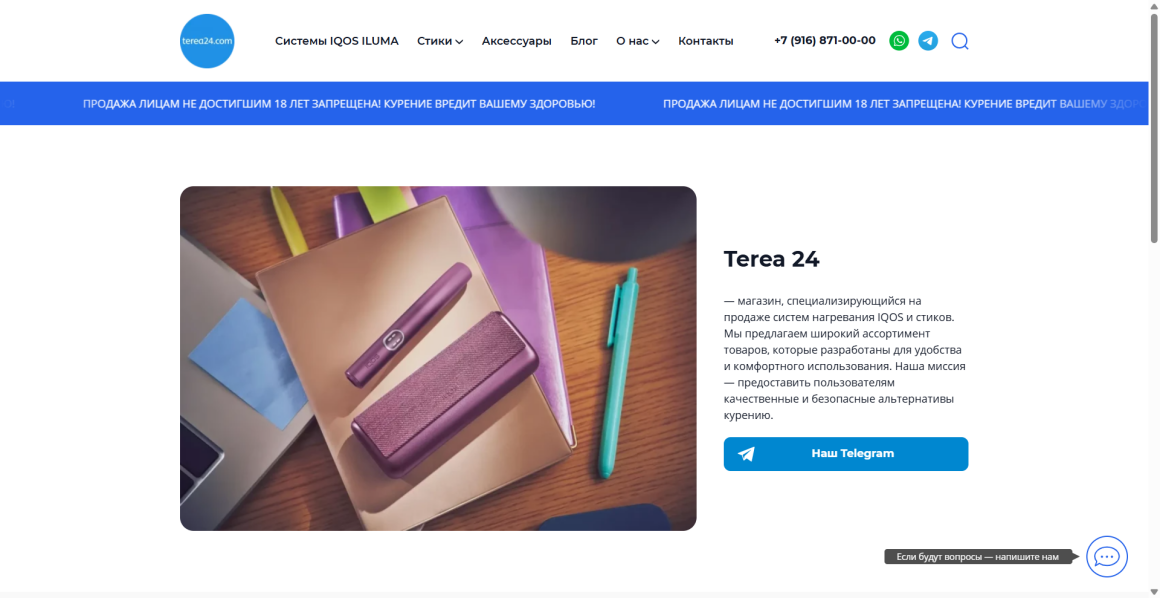Viewport: 1160px width, 598px height.
Task: Click the Наш Telegram button
Action: tap(846, 454)
